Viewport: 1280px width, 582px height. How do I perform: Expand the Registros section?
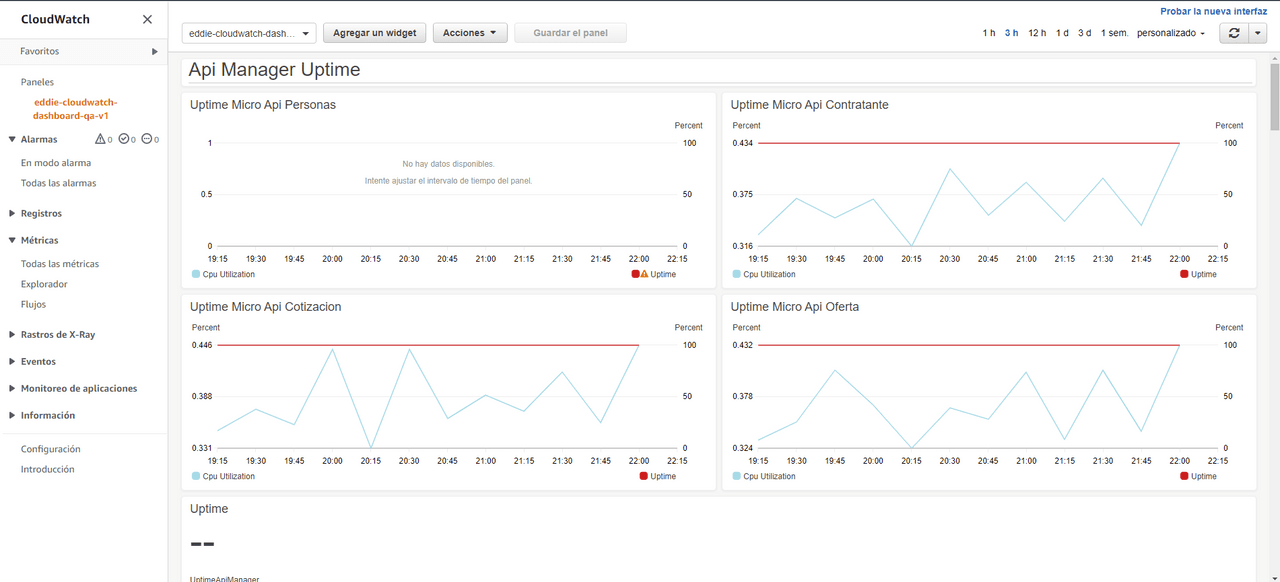[12, 213]
